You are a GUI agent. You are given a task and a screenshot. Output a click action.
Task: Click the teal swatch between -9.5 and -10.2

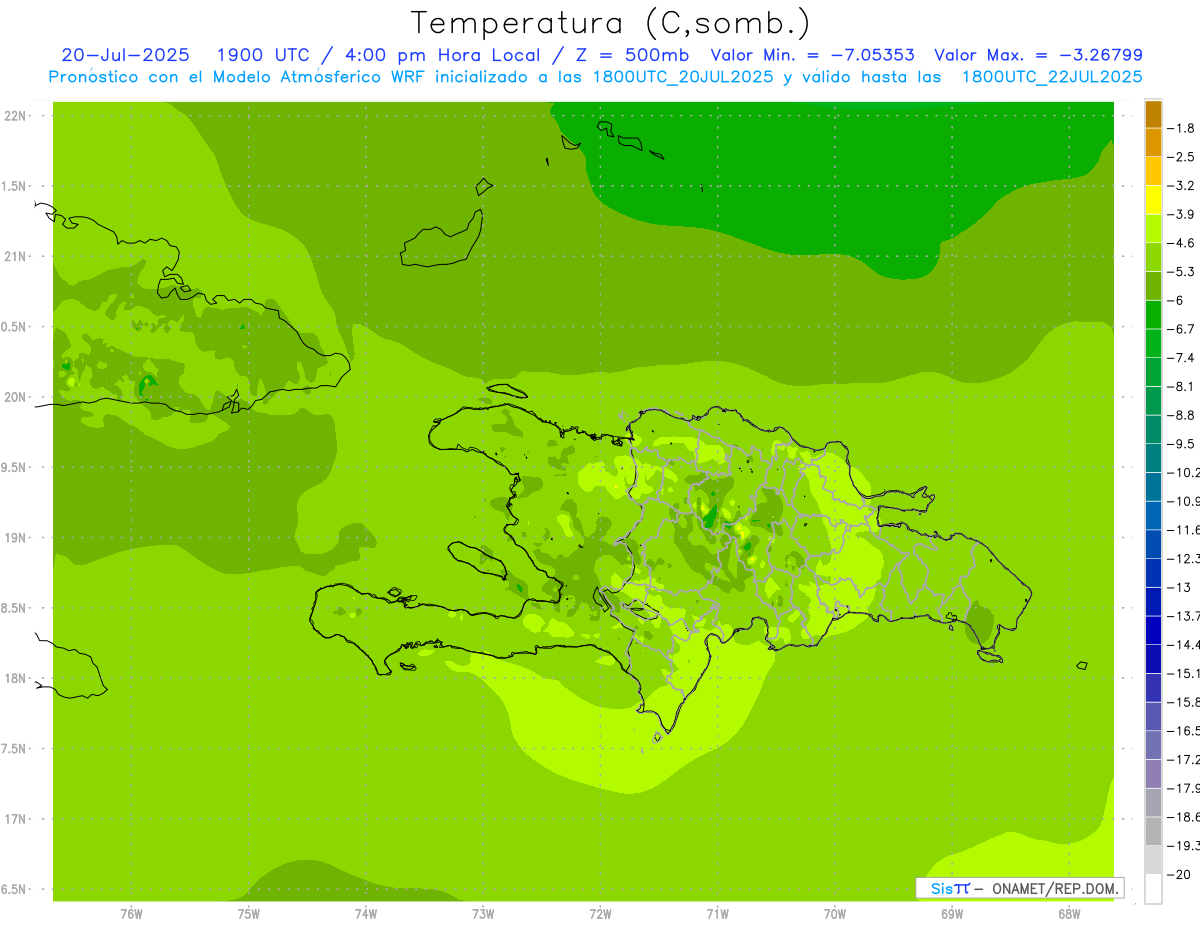tap(1153, 458)
